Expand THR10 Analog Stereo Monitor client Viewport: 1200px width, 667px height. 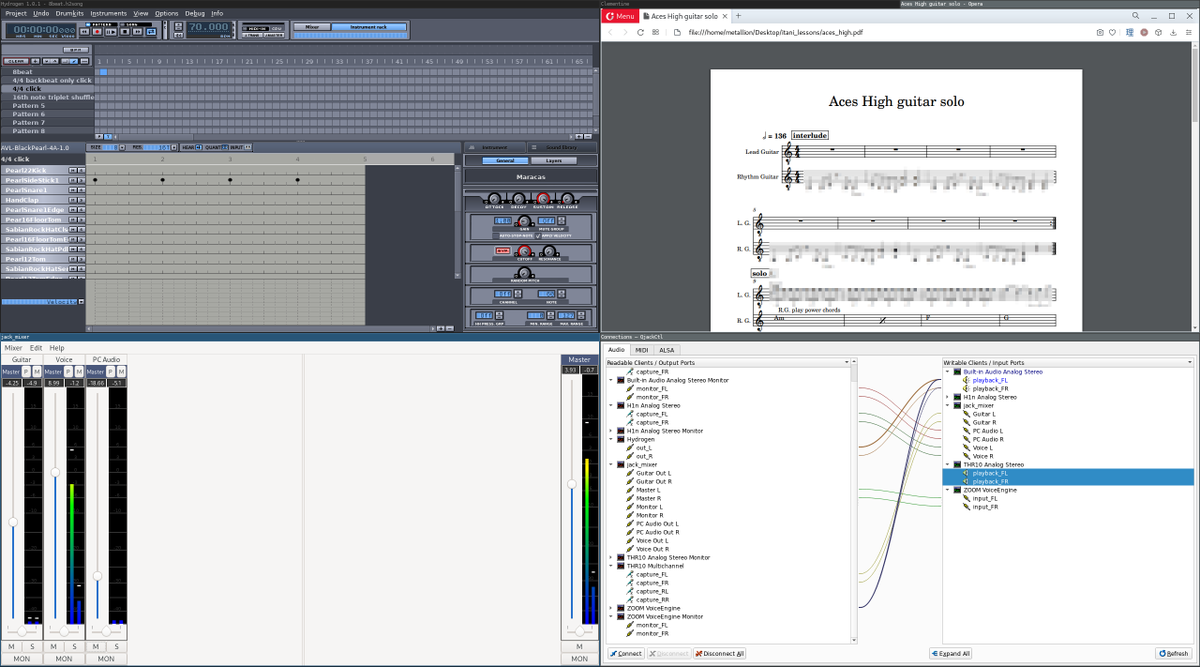tap(611, 557)
